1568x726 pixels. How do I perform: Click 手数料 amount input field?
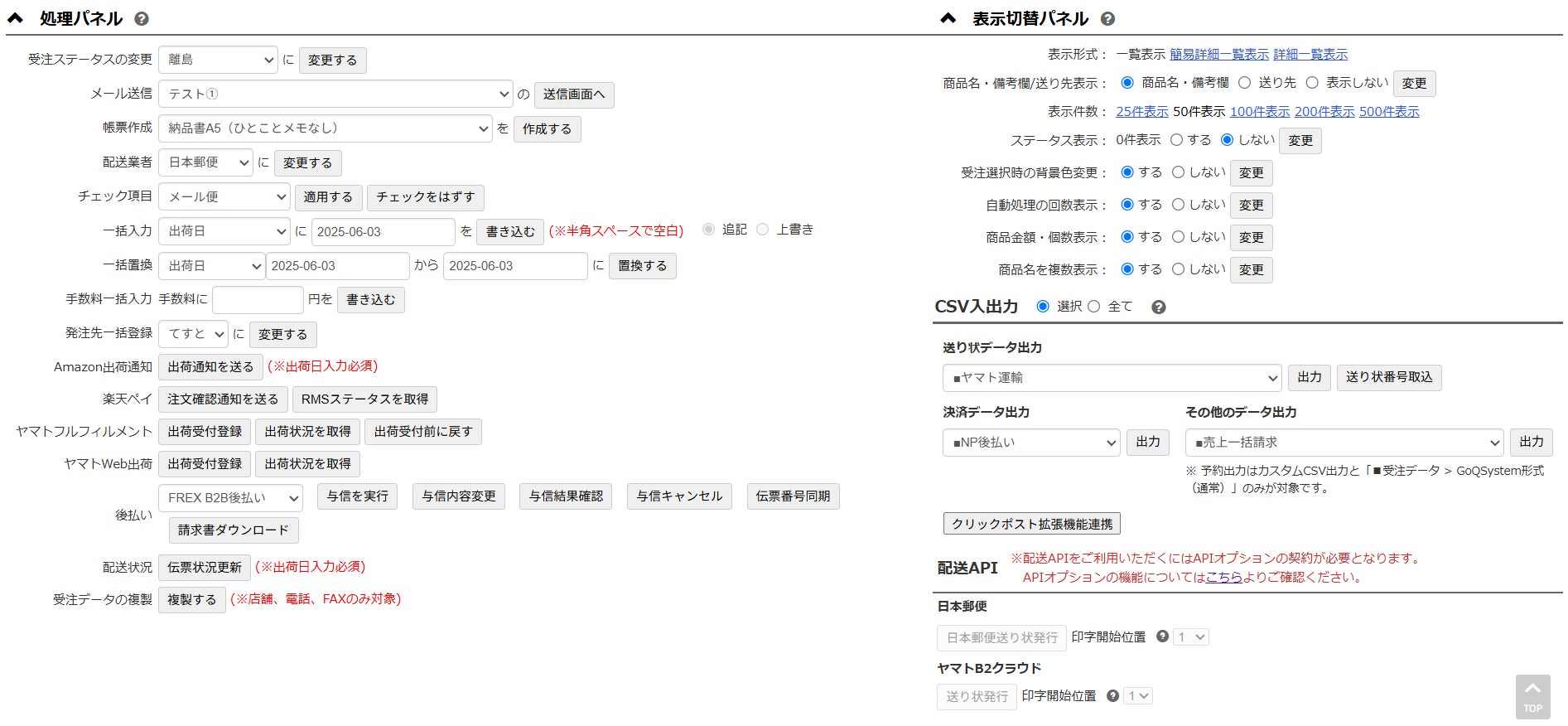pos(258,300)
